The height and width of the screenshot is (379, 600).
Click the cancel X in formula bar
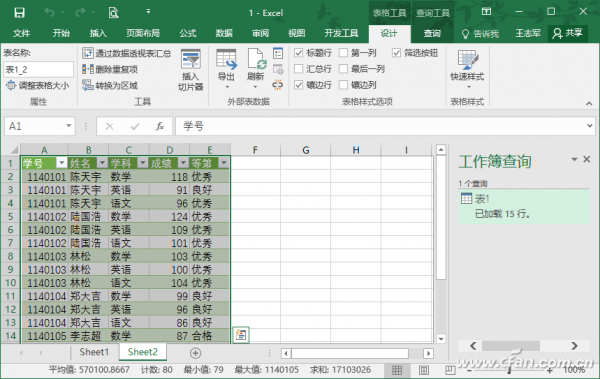pos(109,126)
